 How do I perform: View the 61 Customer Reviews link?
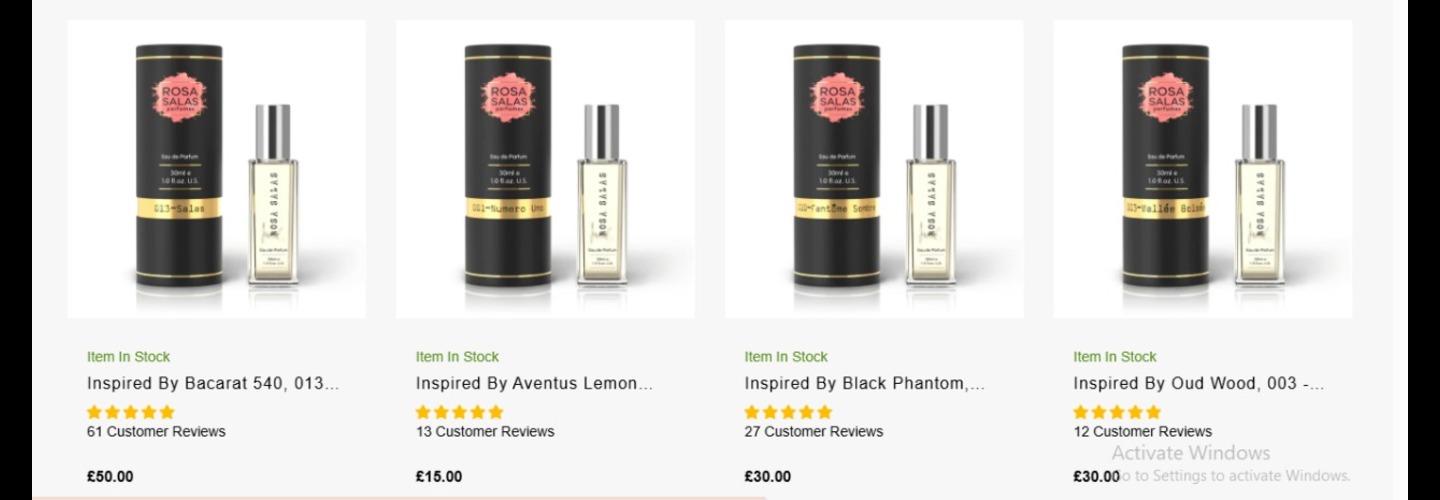(x=156, y=432)
